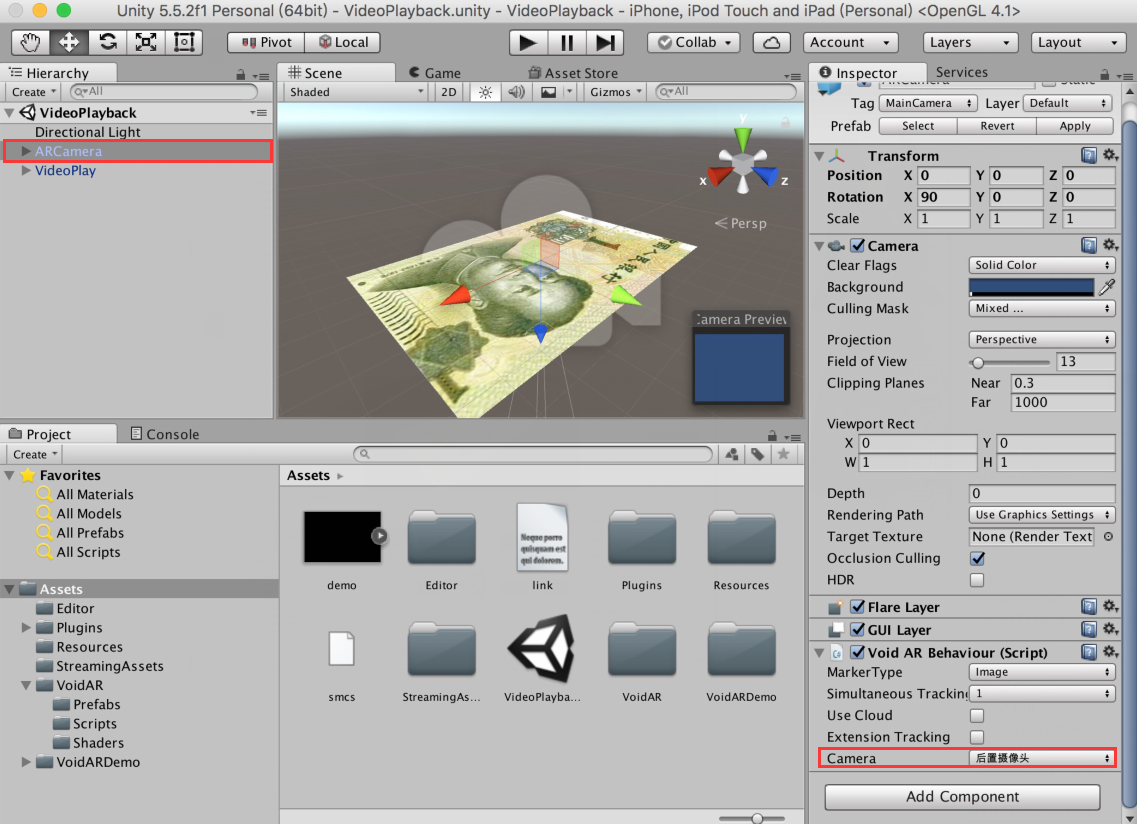Click the Prefab Revert button
This screenshot has width=1137, height=824.
point(997,126)
